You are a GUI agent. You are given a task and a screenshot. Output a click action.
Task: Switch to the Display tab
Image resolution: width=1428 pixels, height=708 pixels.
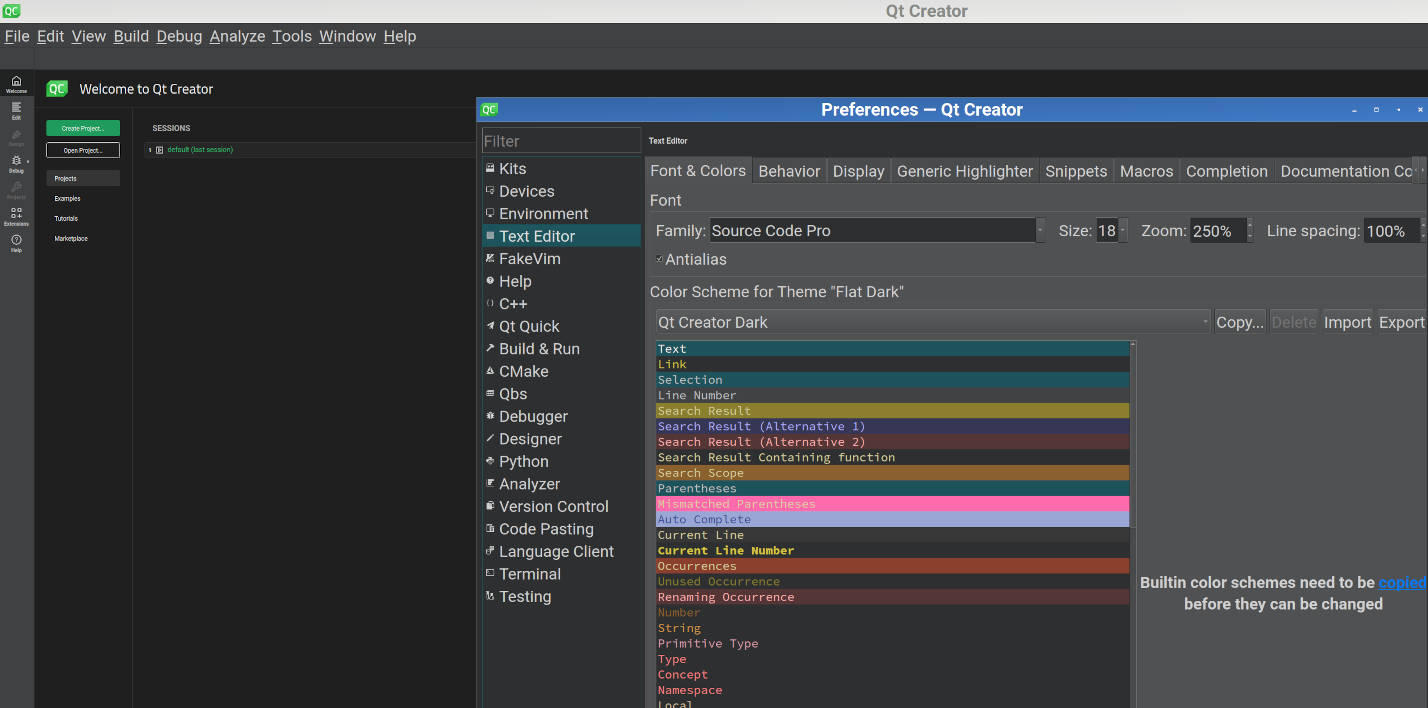(859, 171)
